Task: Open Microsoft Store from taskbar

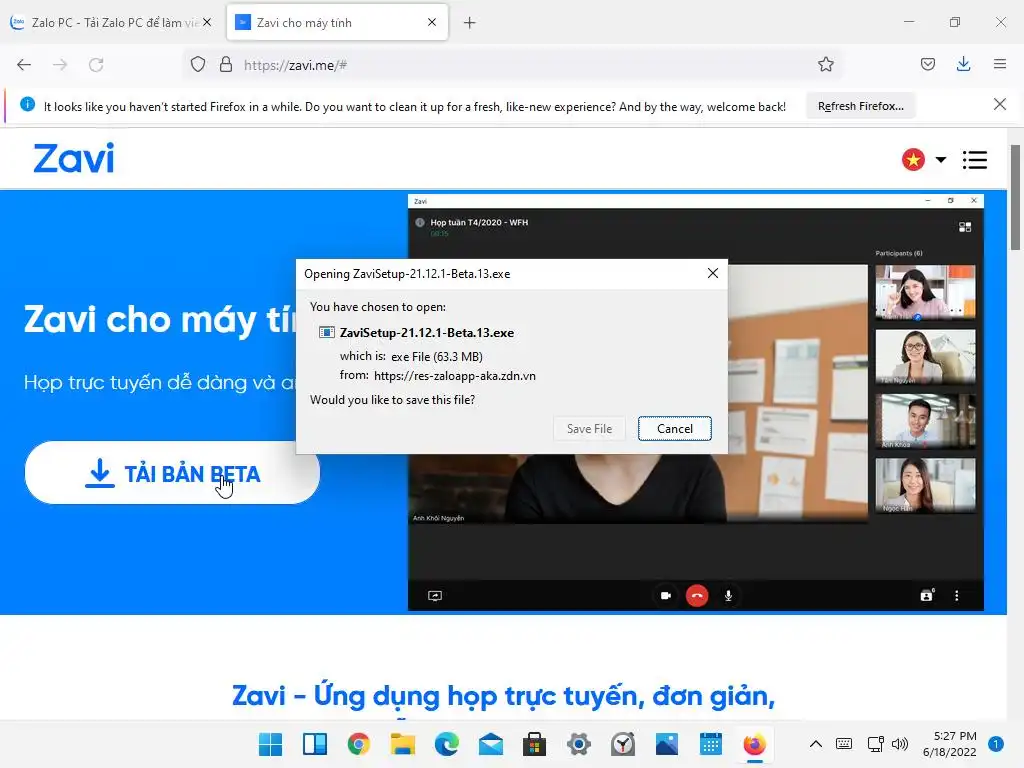Action: (534, 744)
